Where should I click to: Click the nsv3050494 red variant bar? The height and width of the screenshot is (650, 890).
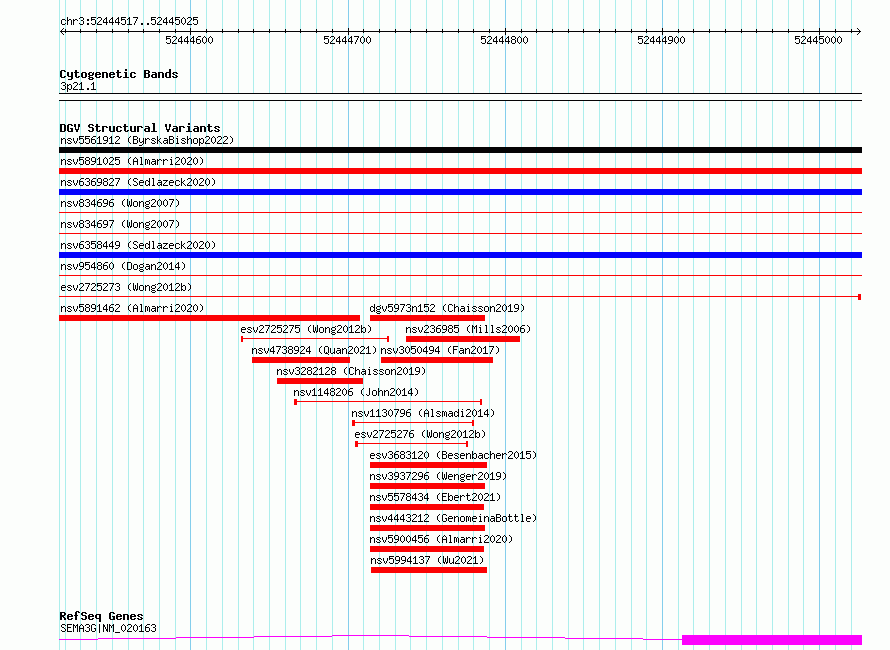click(437, 360)
